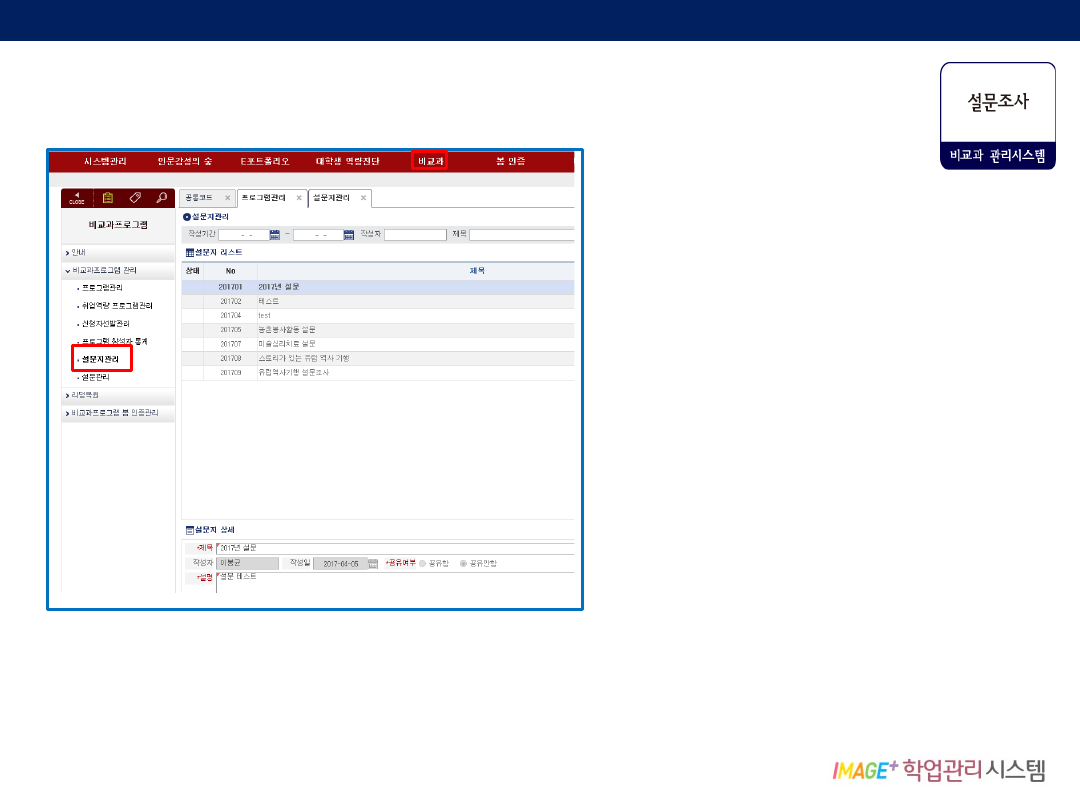This screenshot has width=1080, height=810.
Task: Open the start date calendar picker
Action: [275, 235]
